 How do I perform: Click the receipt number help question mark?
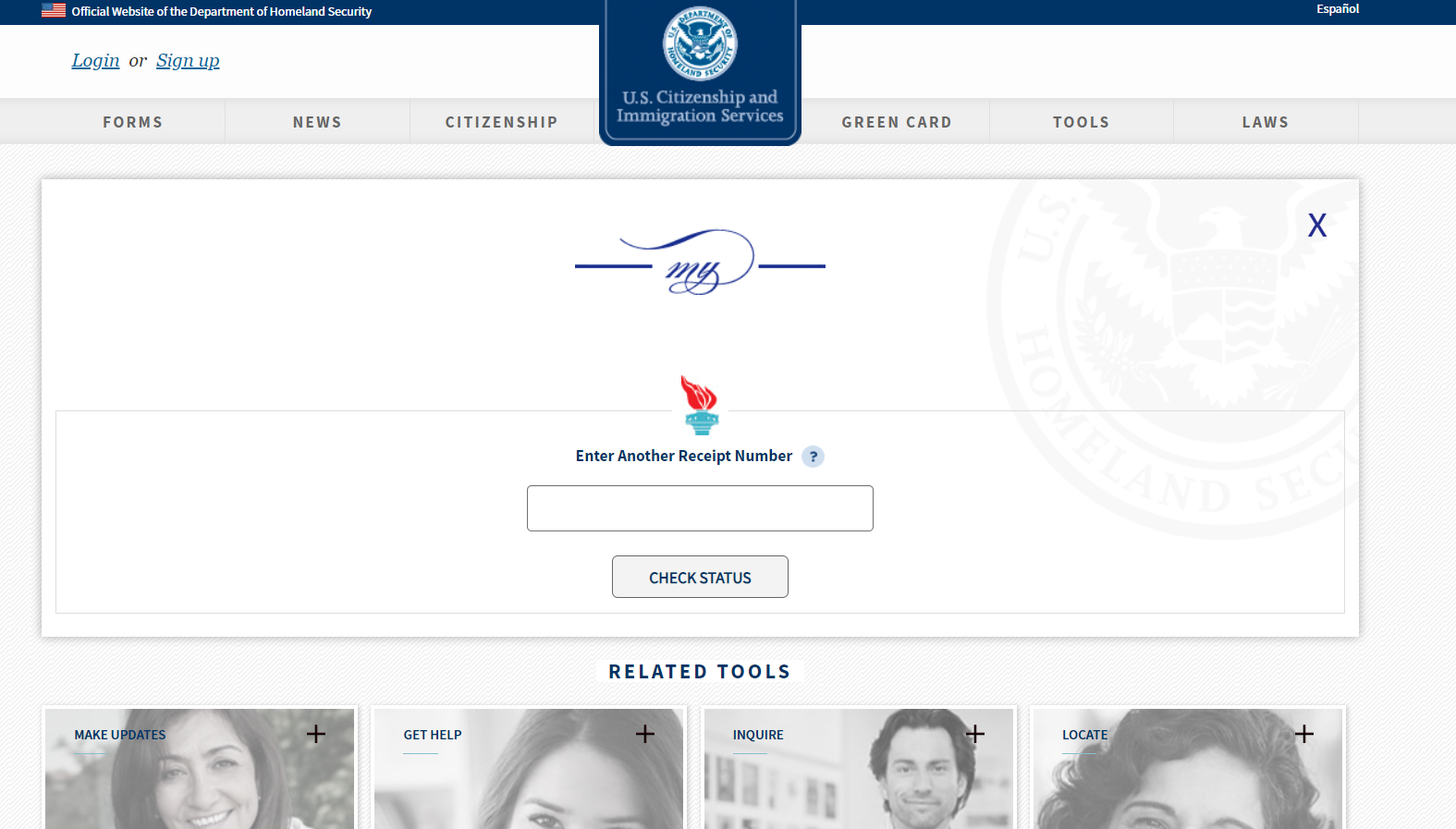click(x=813, y=457)
